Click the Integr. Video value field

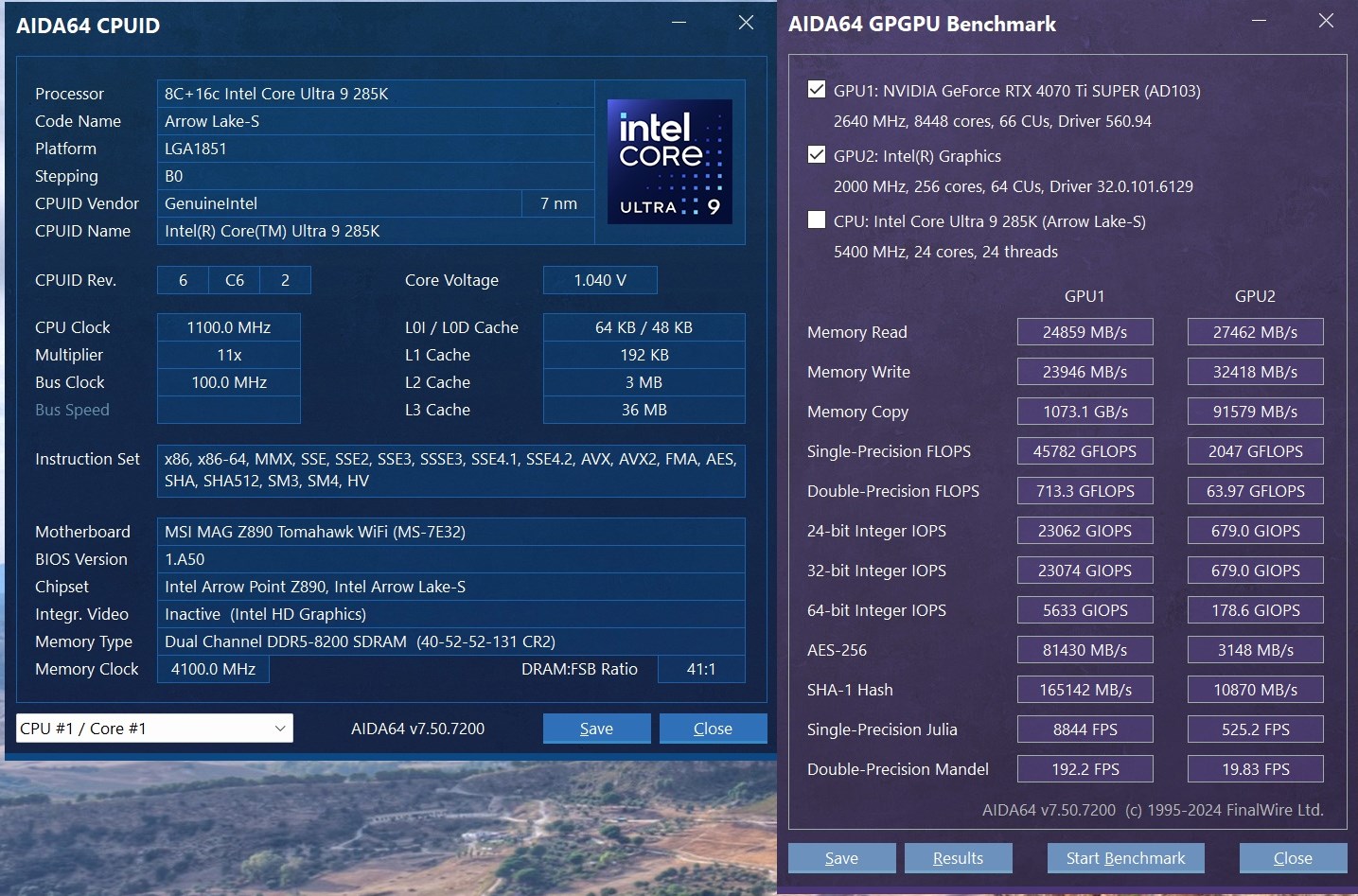[451, 614]
